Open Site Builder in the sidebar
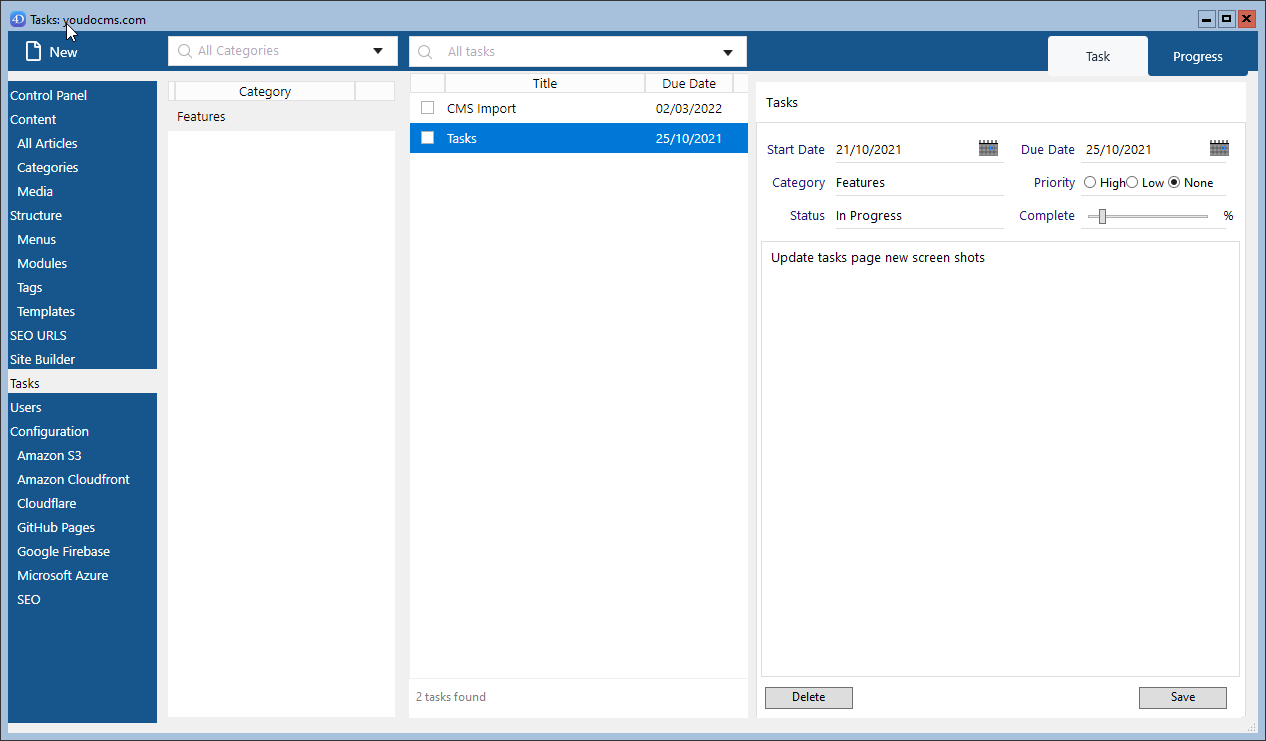 [x=43, y=359]
